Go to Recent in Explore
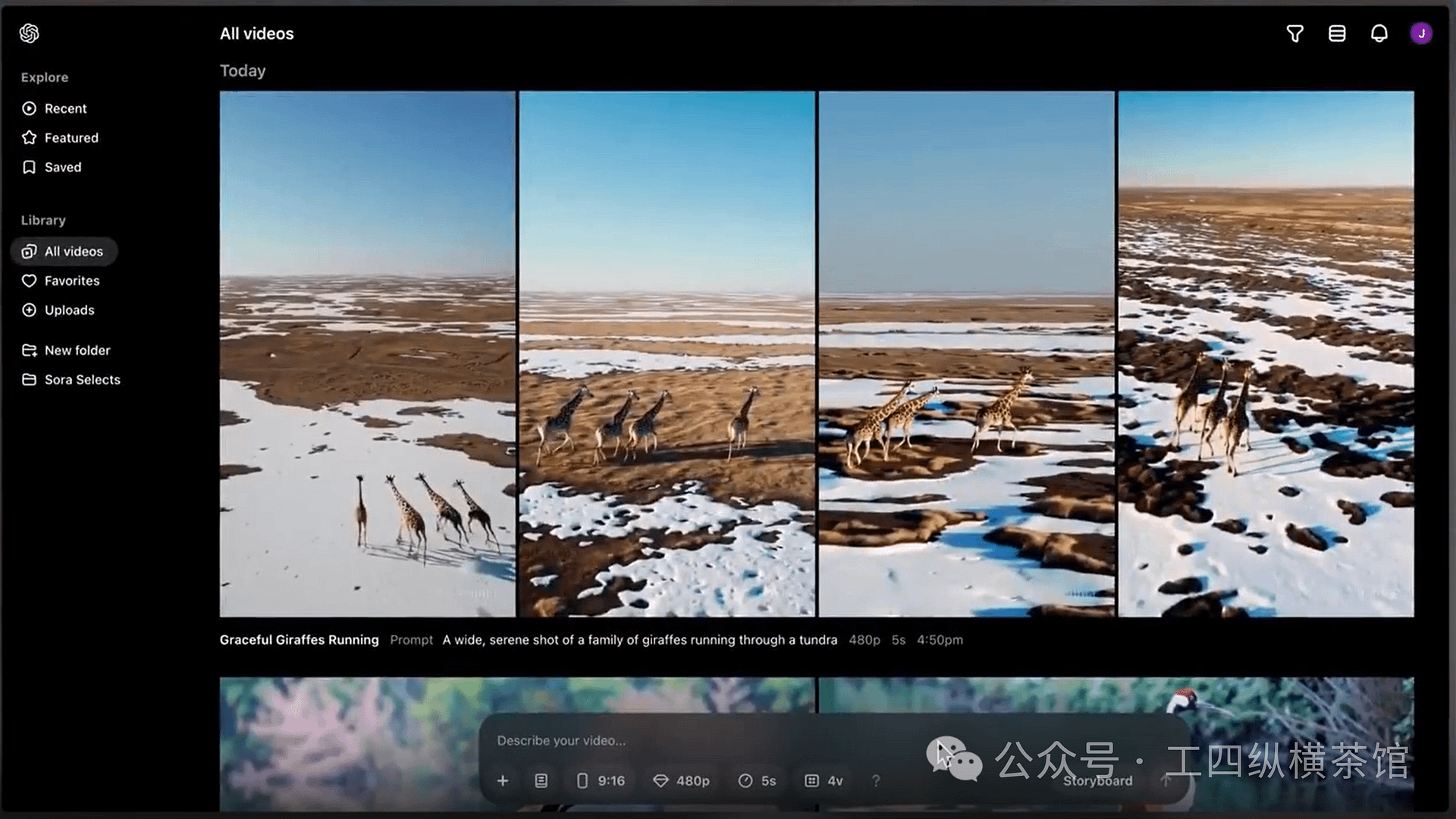This screenshot has height=819, width=1456. 65,108
